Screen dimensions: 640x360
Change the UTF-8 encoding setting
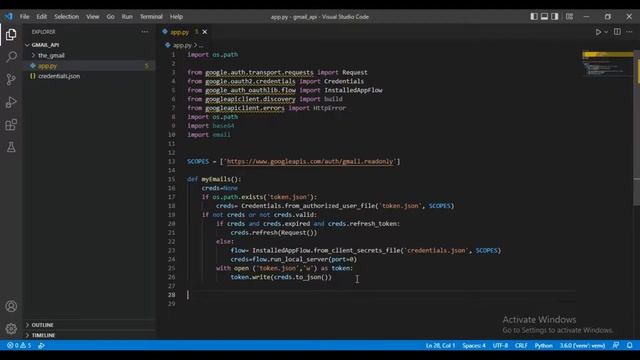click(x=500, y=345)
